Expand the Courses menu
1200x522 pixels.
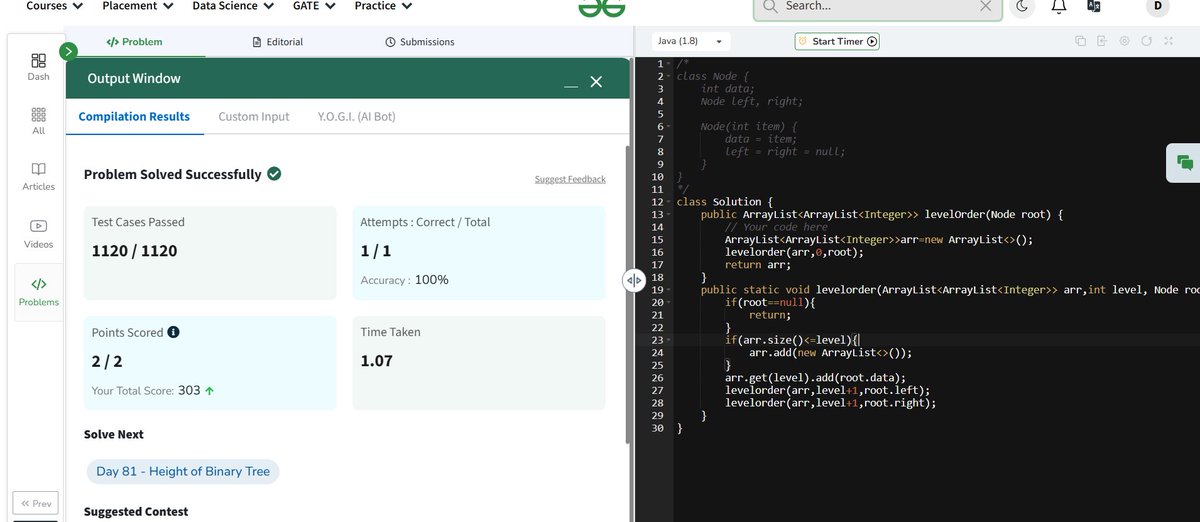[x=54, y=6]
